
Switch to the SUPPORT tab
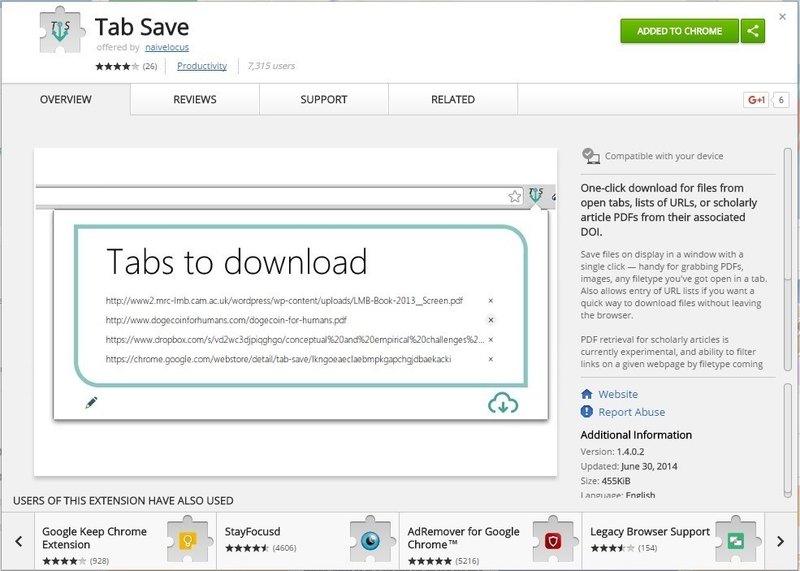(x=324, y=100)
